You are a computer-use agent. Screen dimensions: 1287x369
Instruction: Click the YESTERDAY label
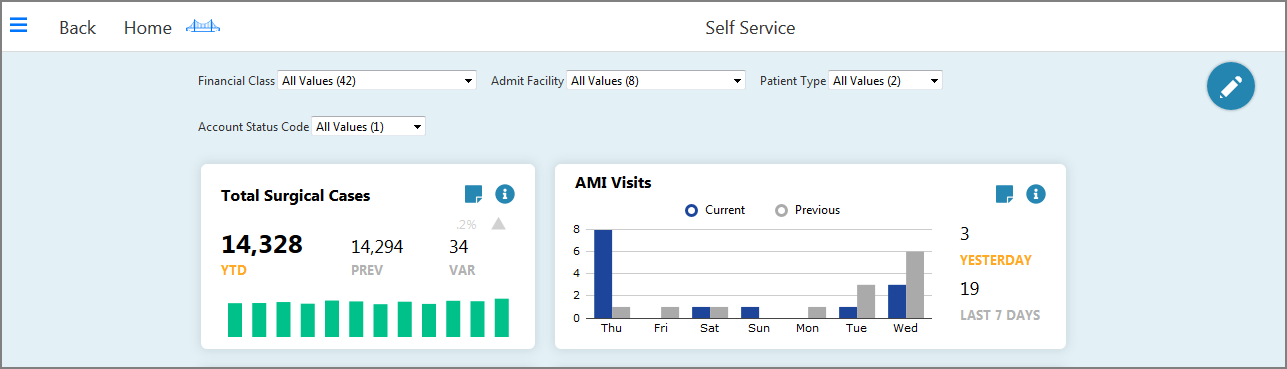pyautogui.click(x=995, y=260)
